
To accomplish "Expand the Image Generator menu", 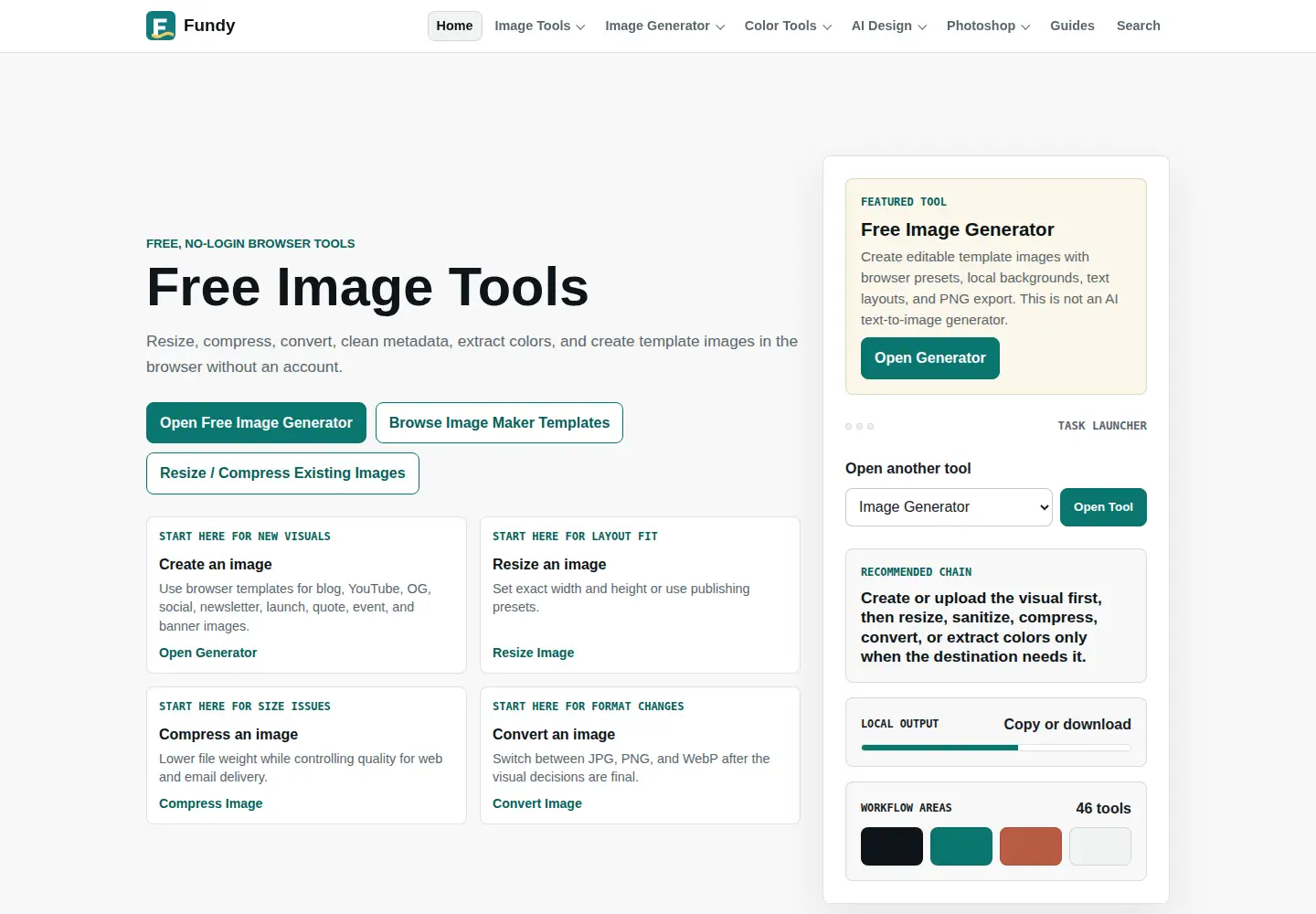I will coord(664,26).
